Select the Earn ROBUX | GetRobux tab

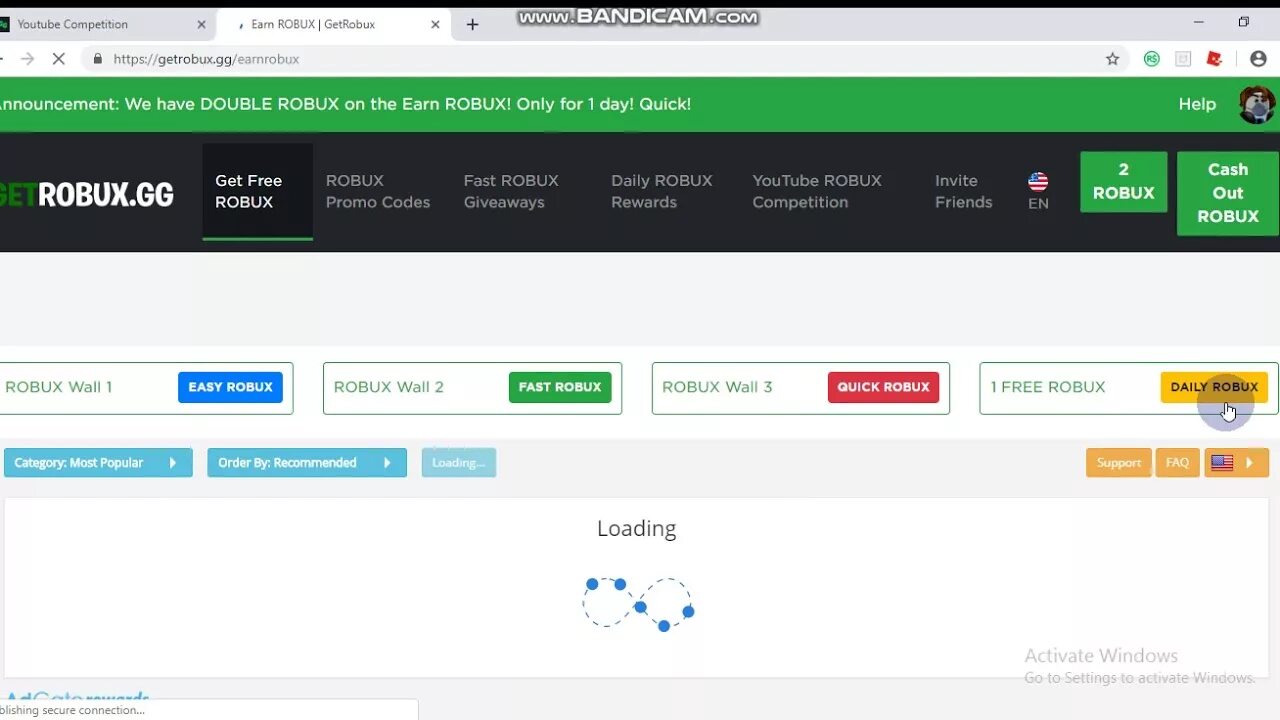point(335,24)
